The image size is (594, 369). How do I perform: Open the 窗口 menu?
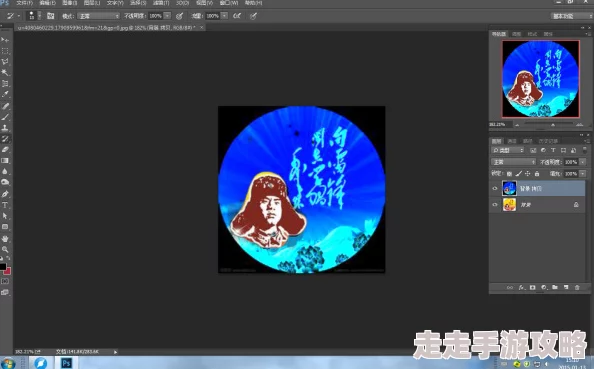(229, 3)
